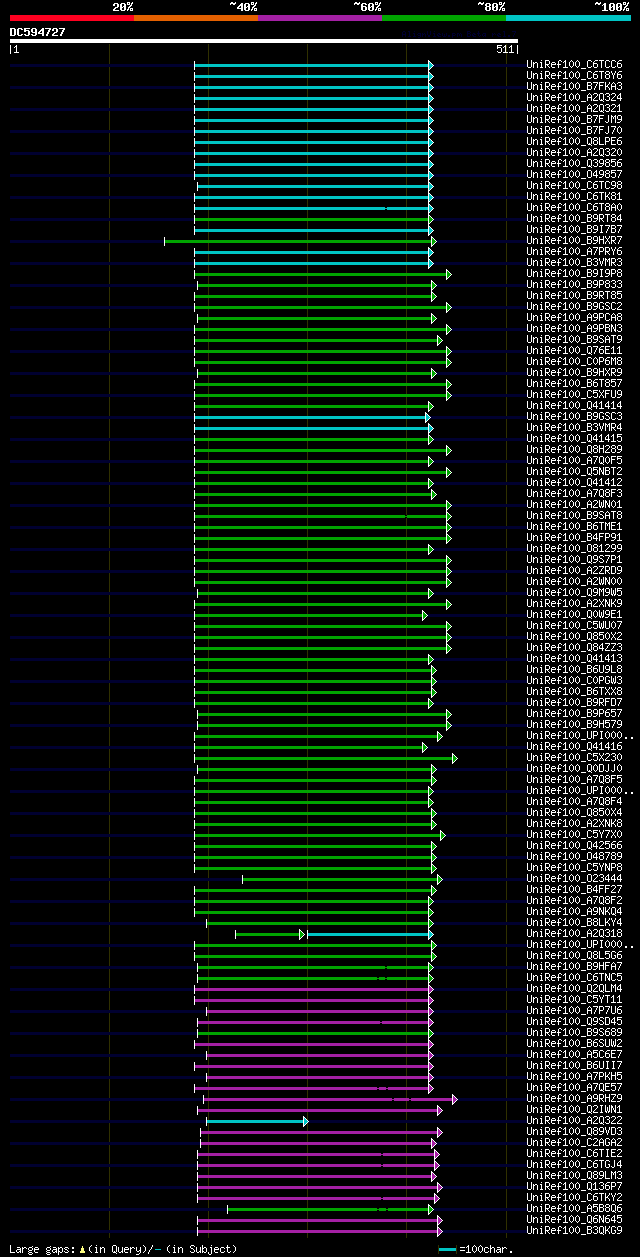Click the arrowhead ending the B9I9P8 alignment
Screen dimensions: 640x1257
tap(449, 274)
